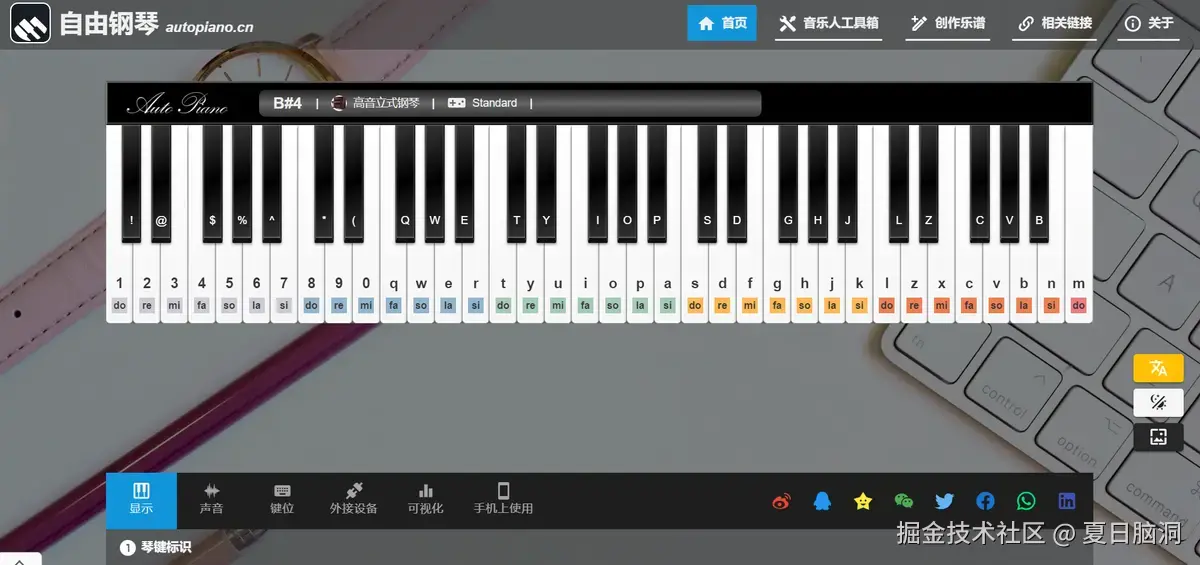
Task: Switch to the 键位 tab
Action: coord(282,500)
